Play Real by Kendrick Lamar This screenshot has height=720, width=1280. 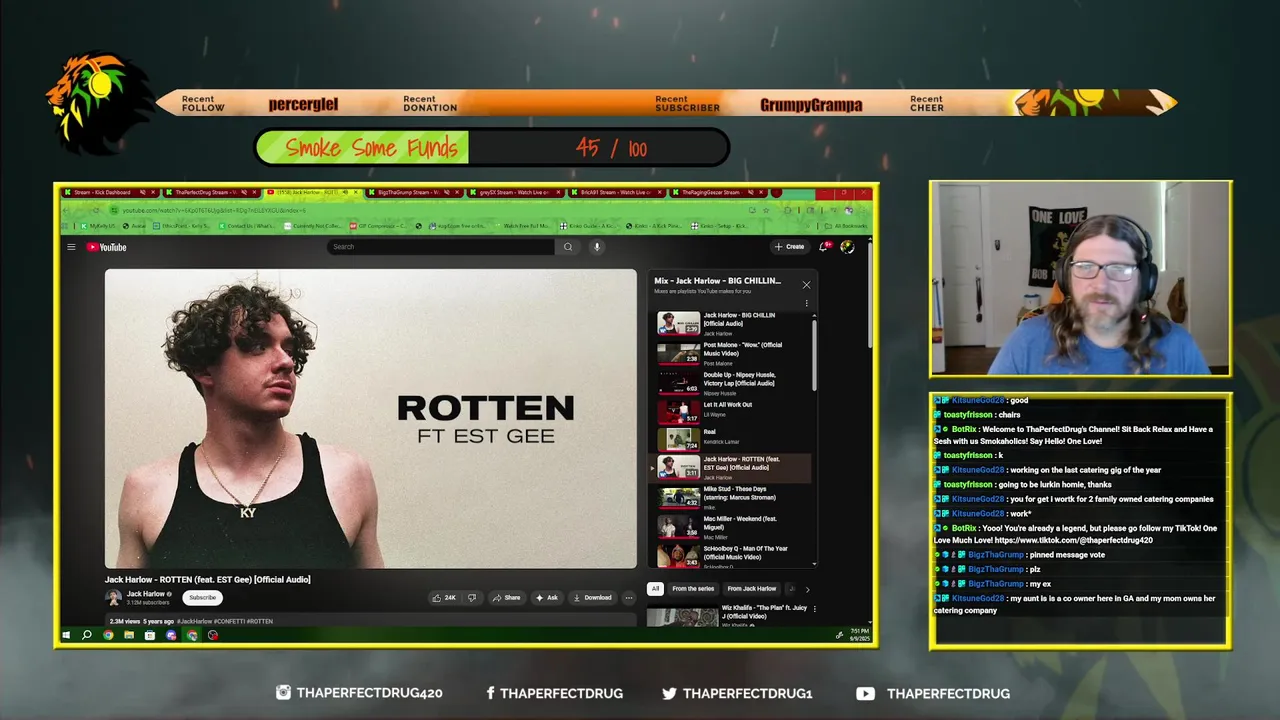[734, 439]
